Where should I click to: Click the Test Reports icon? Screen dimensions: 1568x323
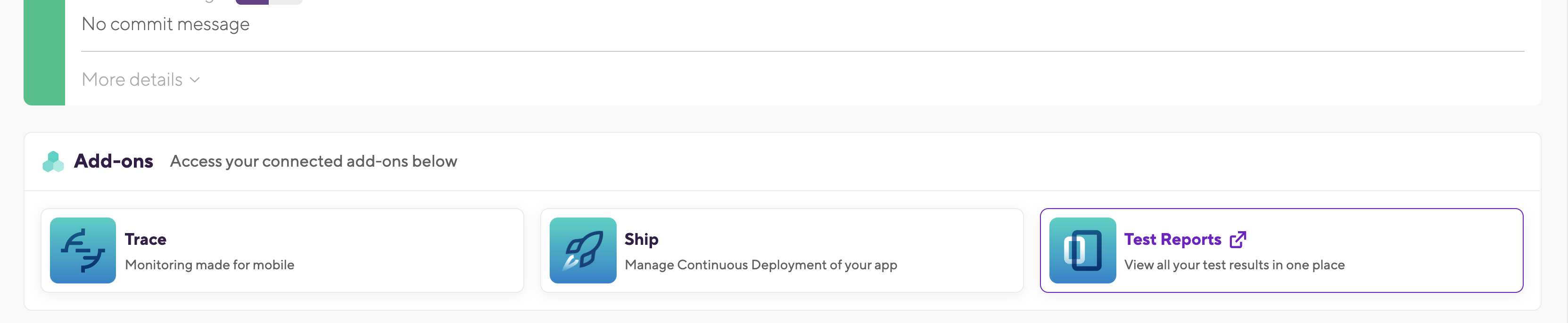(x=1082, y=250)
